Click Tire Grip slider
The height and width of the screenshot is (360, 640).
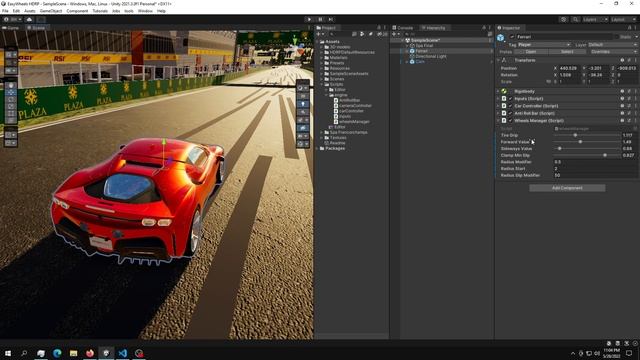pyautogui.click(x=587, y=135)
